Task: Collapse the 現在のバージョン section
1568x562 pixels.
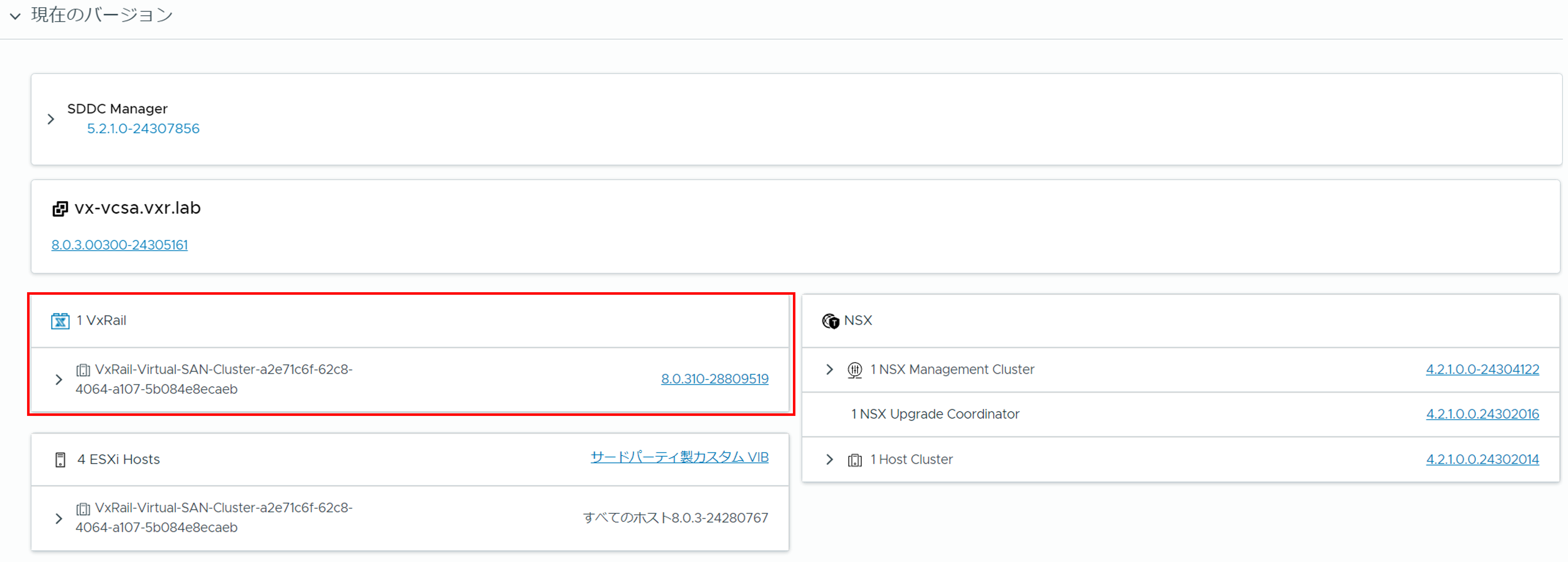Action: point(15,16)
